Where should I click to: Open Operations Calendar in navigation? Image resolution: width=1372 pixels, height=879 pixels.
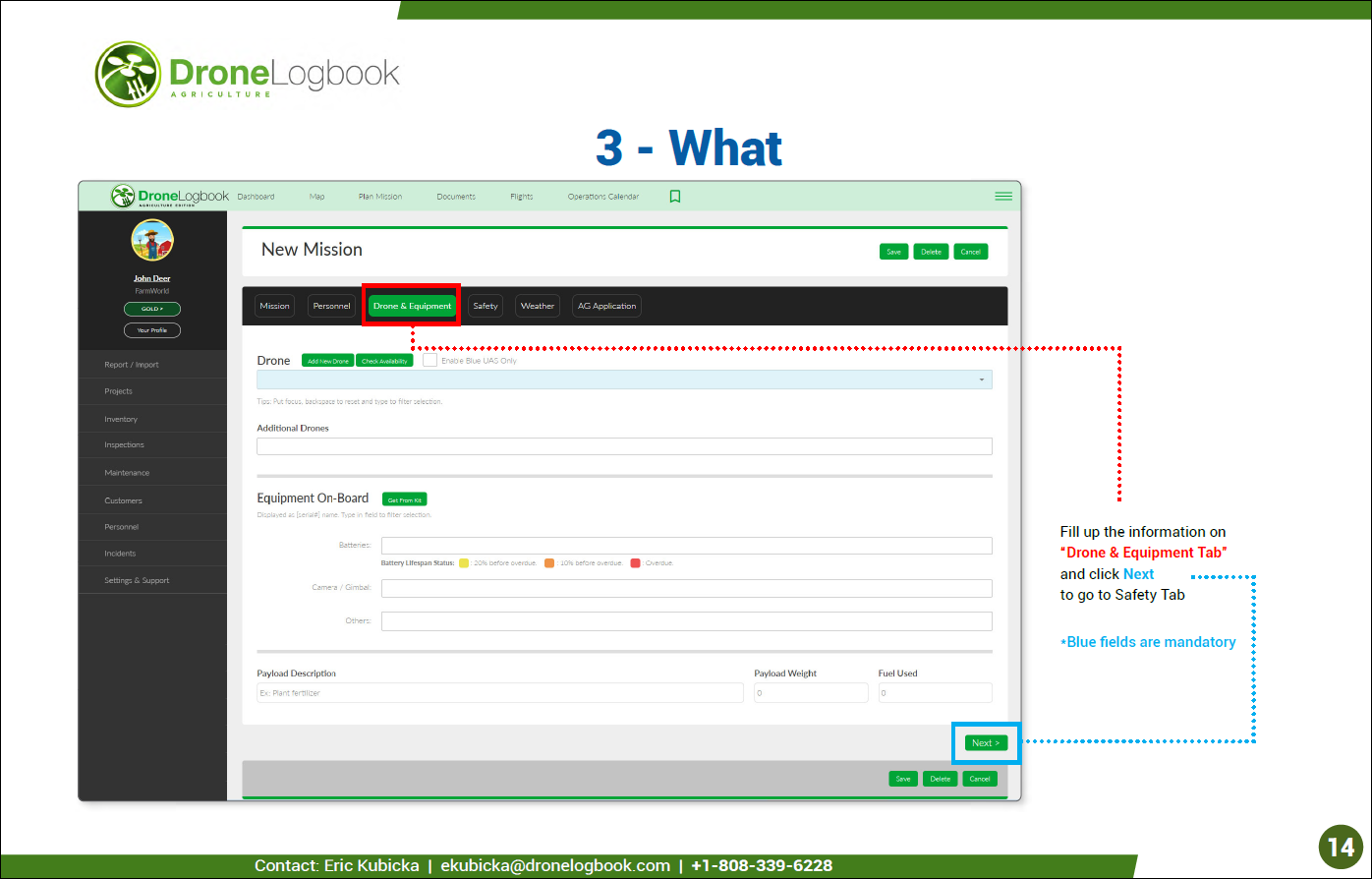603,197
